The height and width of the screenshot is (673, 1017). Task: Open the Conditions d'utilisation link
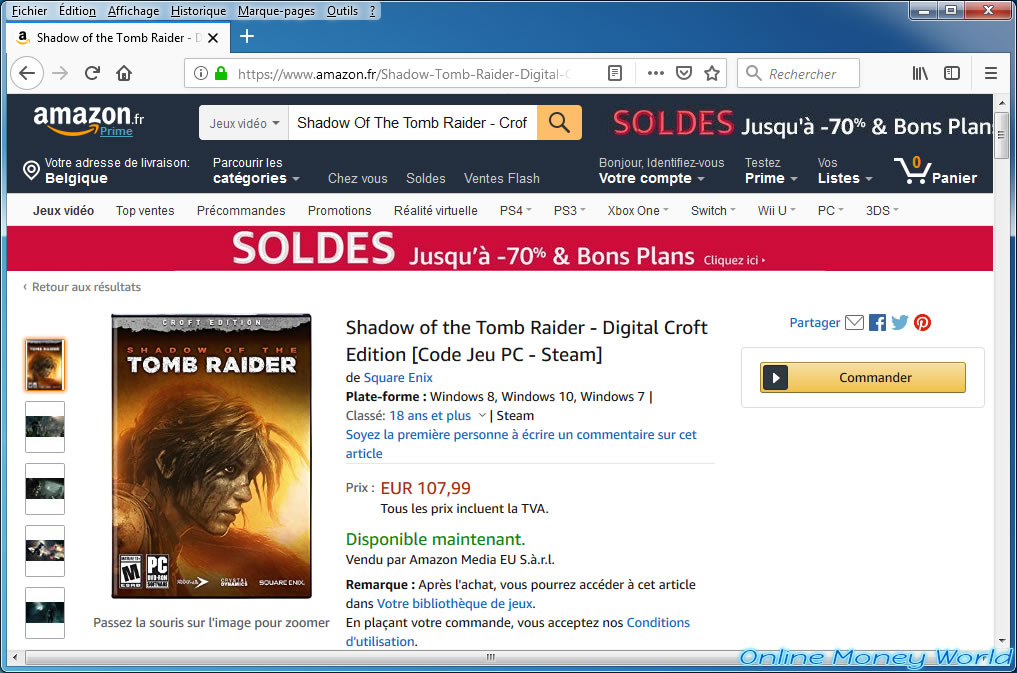pos(518,632)
